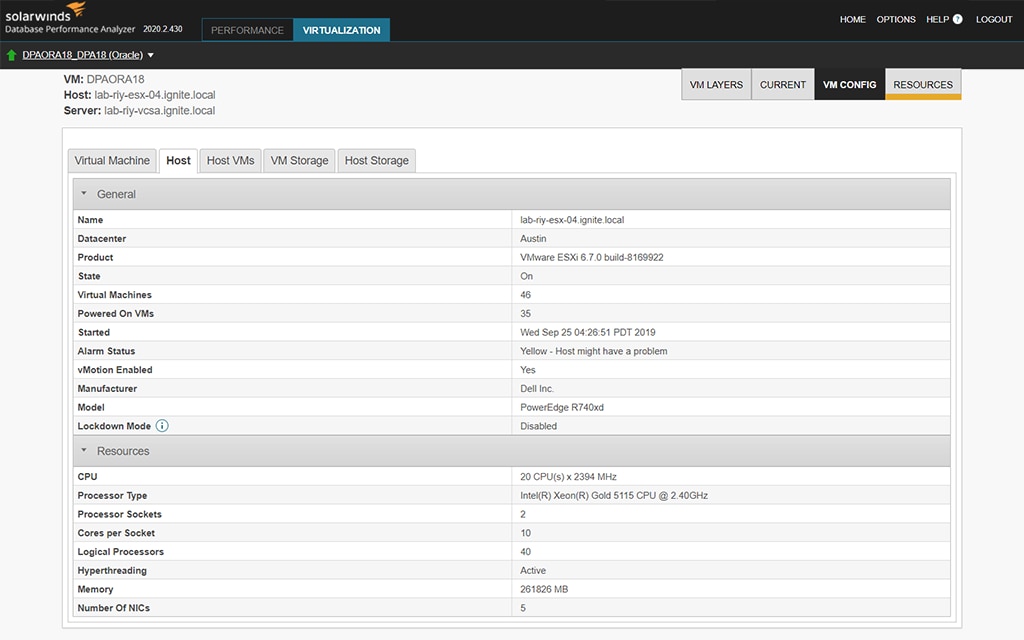Switch to the PERFORMANCE tab
Image resolution: width=1024 pixels, height=640 pixels.
click(247, 30)
